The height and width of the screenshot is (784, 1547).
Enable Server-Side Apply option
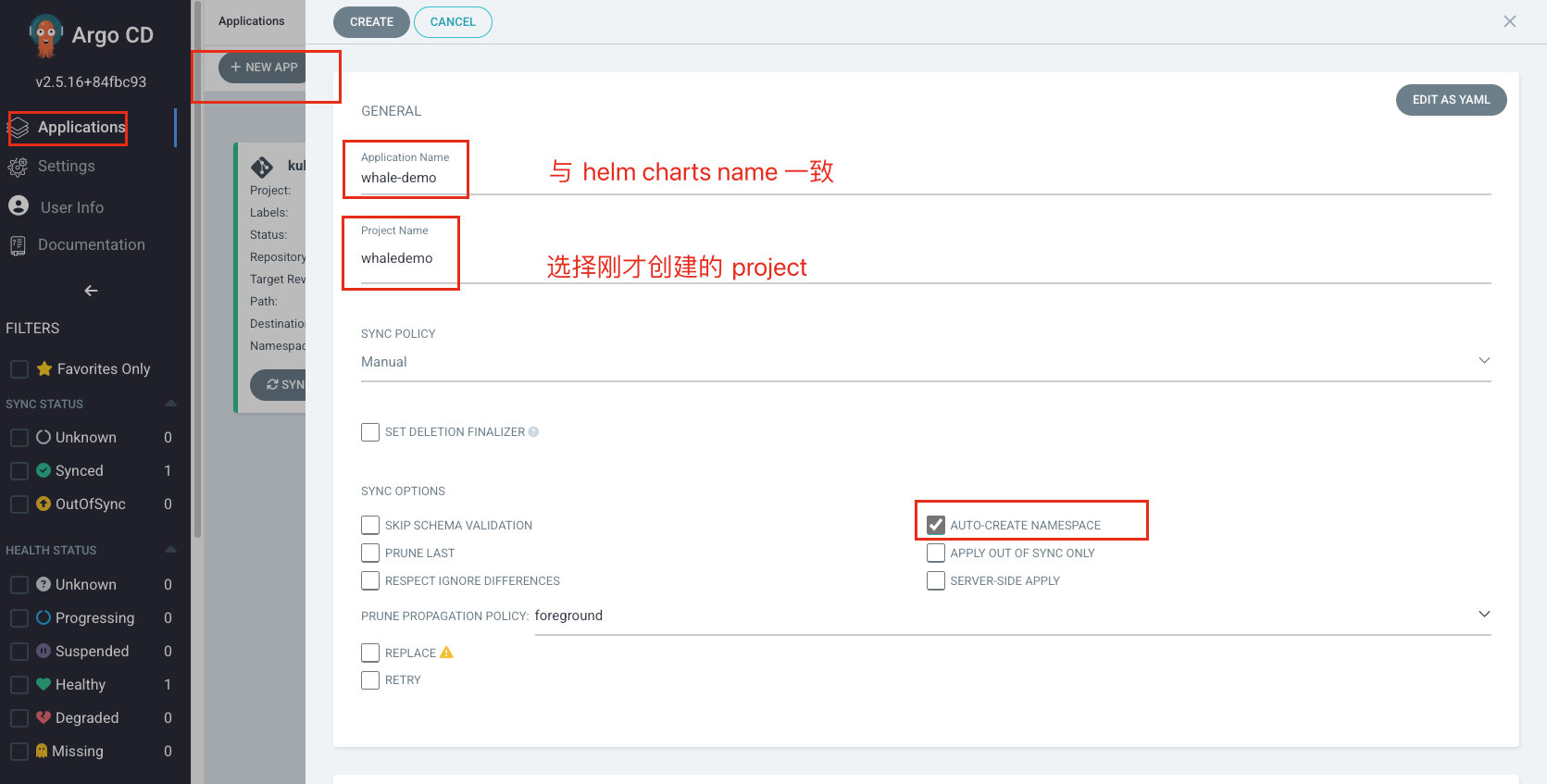tap(936, 581)
